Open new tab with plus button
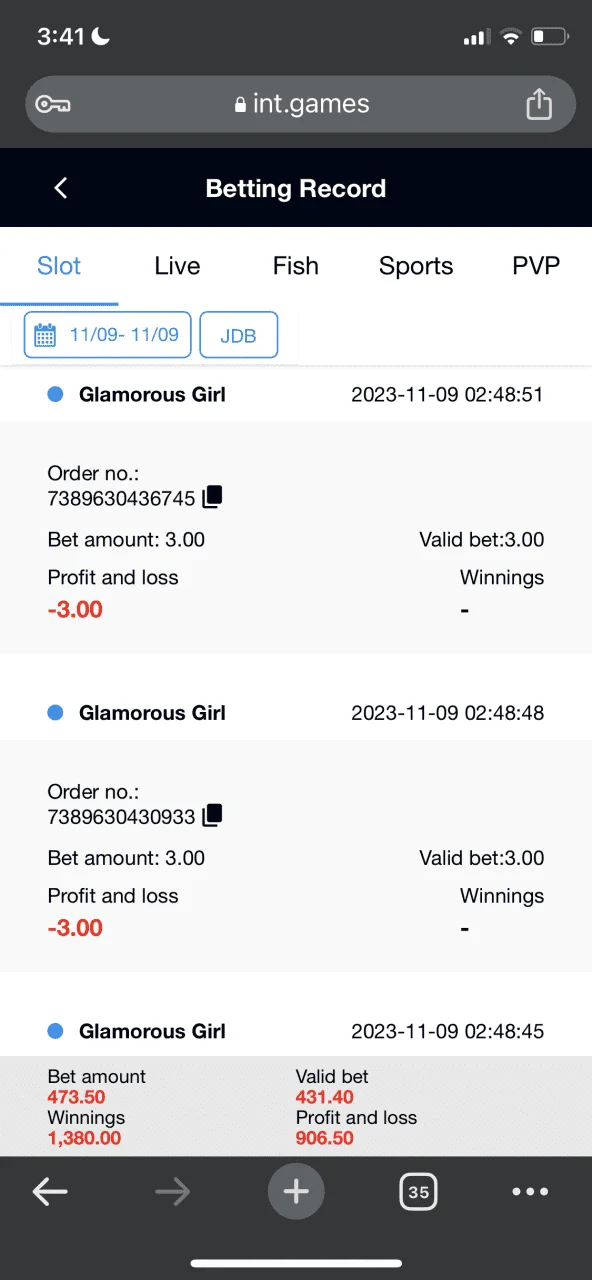 (296, 1191)
